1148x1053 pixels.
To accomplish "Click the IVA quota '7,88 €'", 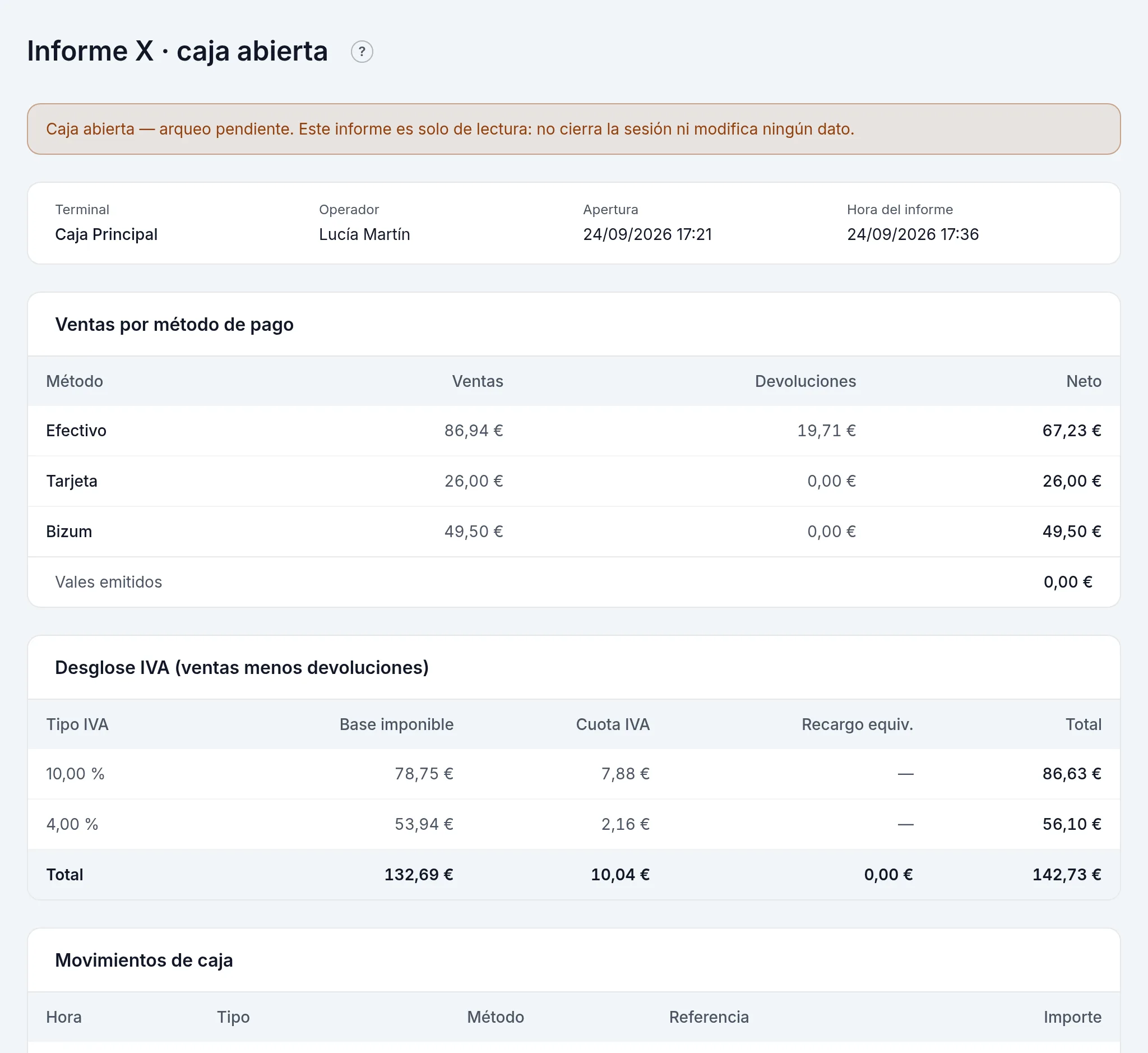I will tap(625, 774).
